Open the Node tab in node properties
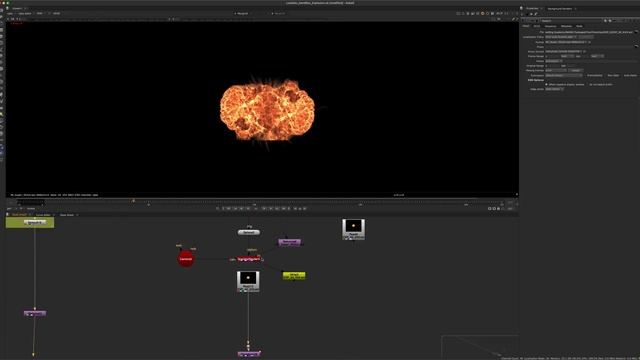Image resolution: width=640 pixels, height=360 pixels. (579, 26)
